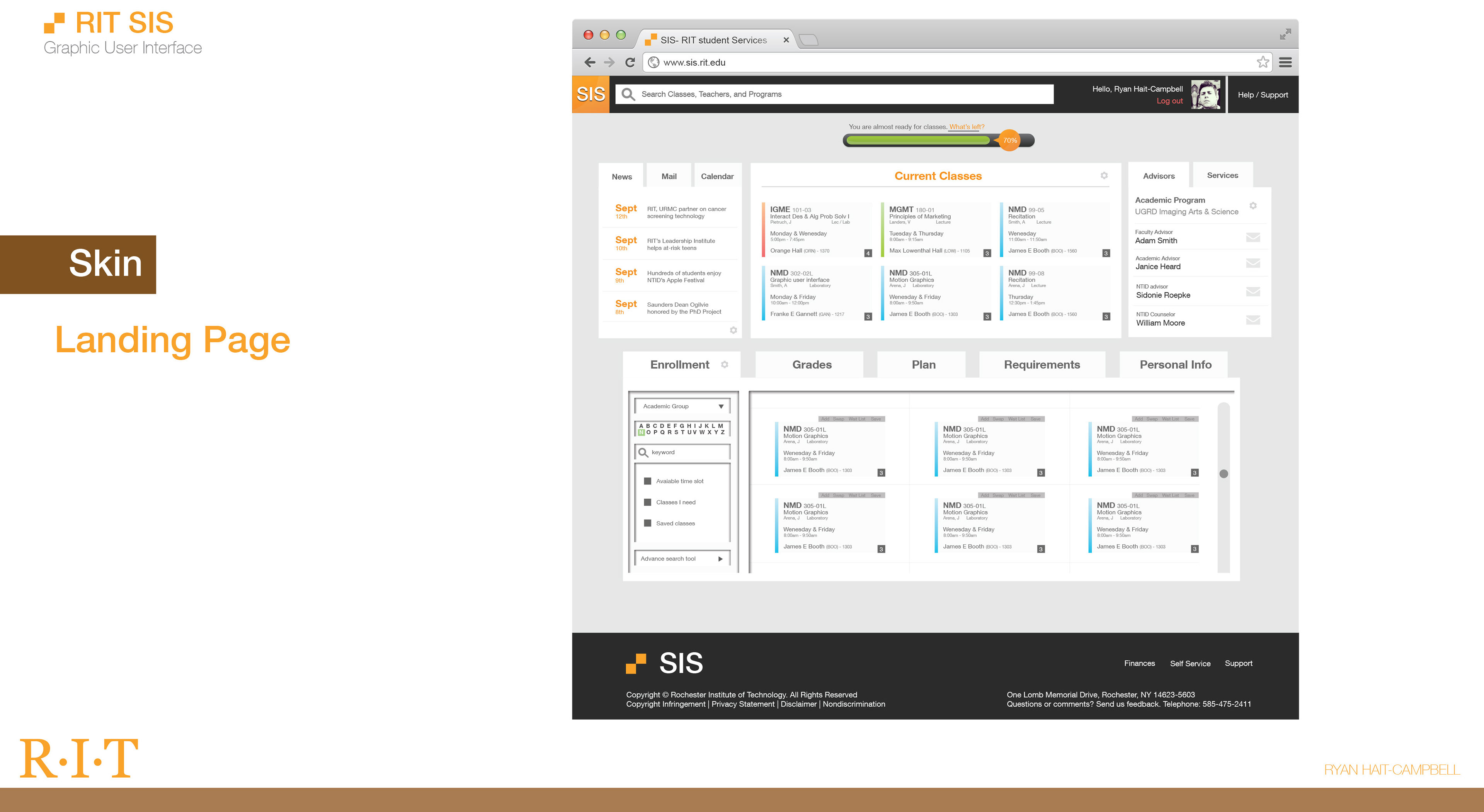Click the gear icon beside Enrollment

(725, 365)
